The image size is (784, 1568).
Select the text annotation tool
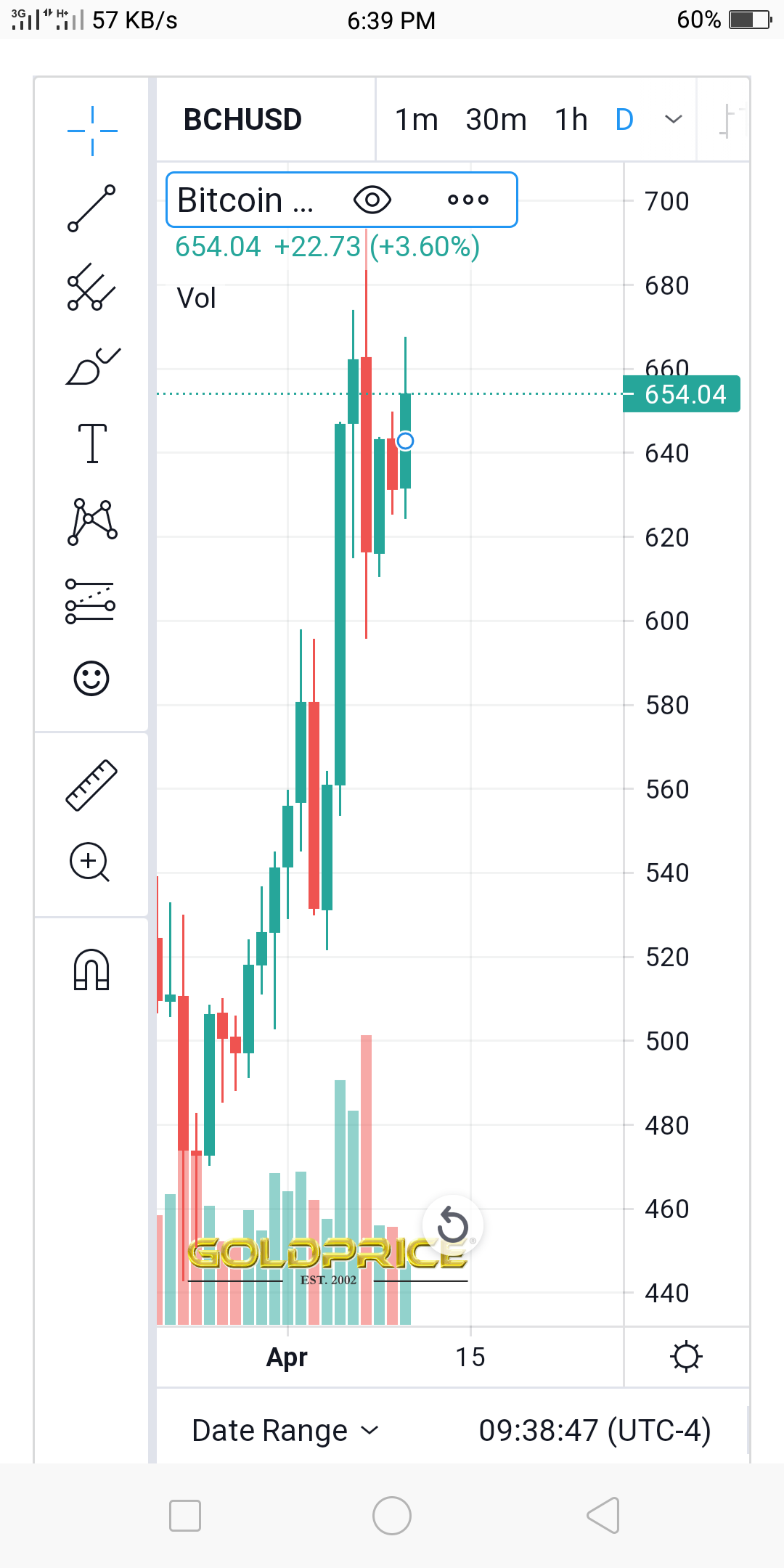tap(92, 444)
